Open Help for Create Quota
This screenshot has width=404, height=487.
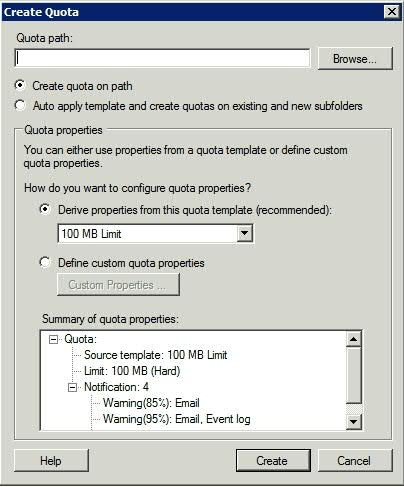[51, 461]
